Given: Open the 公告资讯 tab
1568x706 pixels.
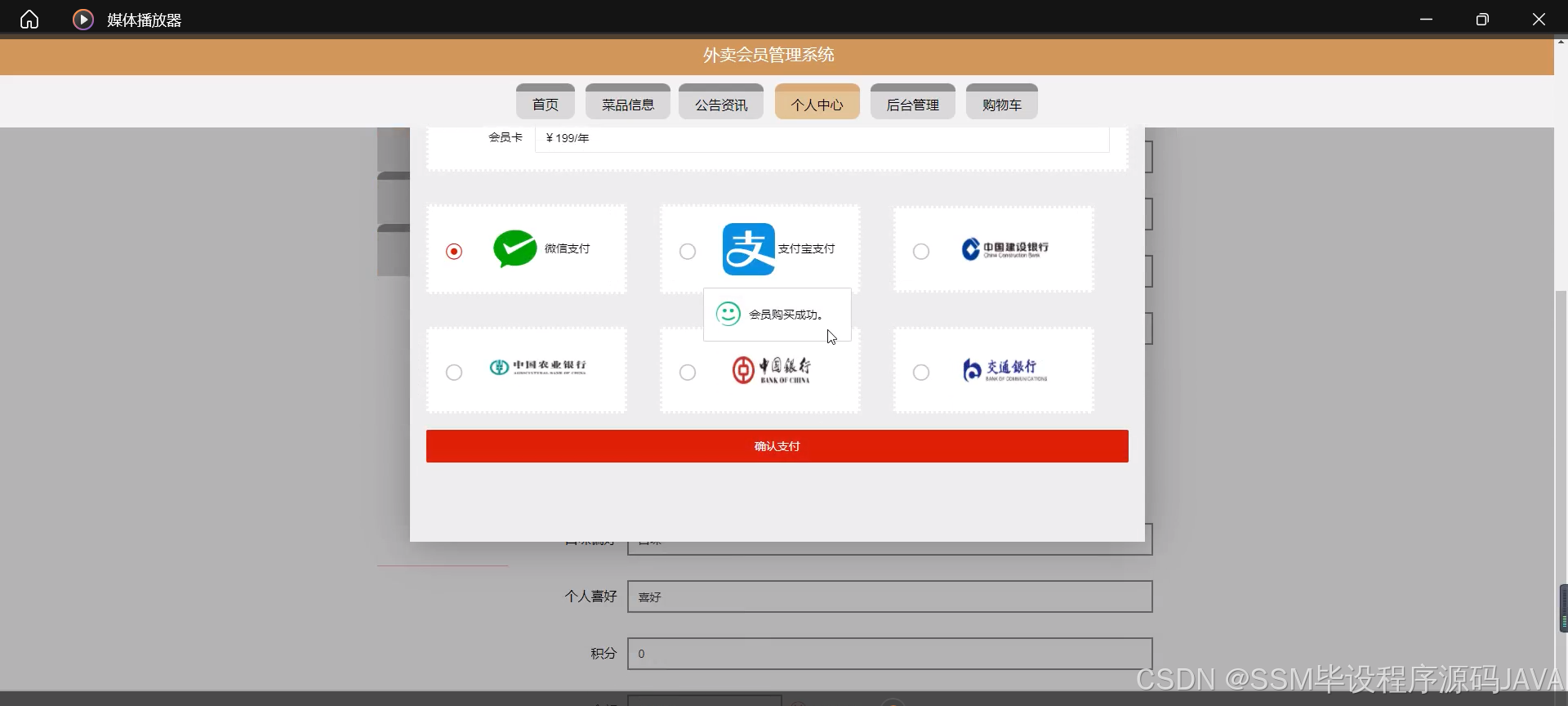Looking at the screenshot, I should tap(721, 102).
